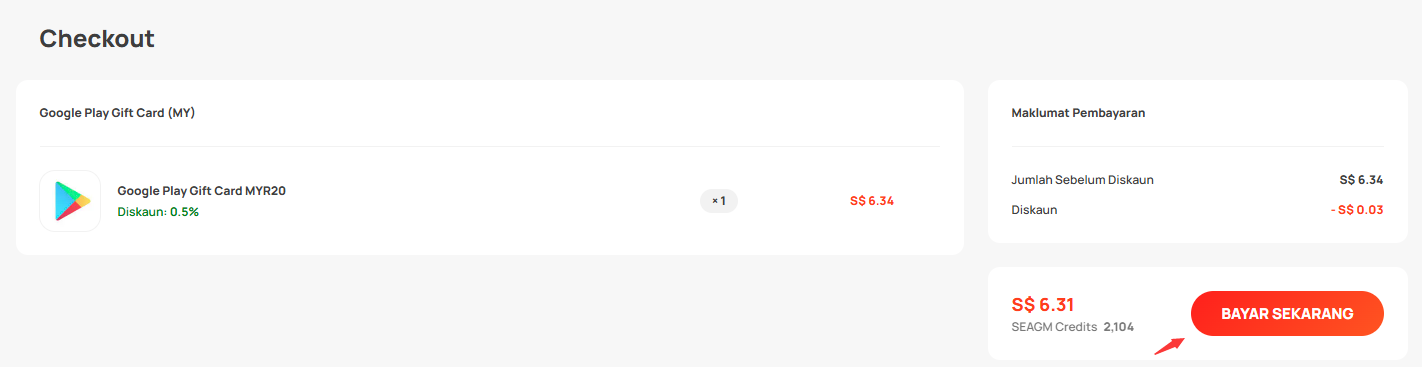This screenshot has width=1422, height=367.
Task: Click the 2,104 credits value
Action: (x=1119, y=327)
